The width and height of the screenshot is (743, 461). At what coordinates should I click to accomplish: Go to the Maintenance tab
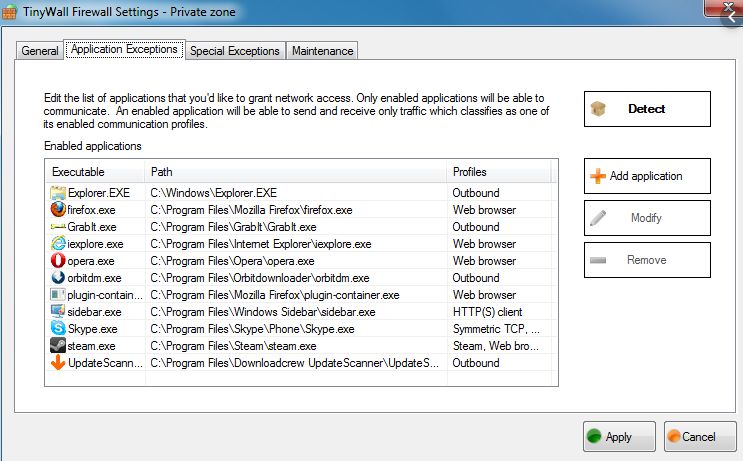coord(322,51)
